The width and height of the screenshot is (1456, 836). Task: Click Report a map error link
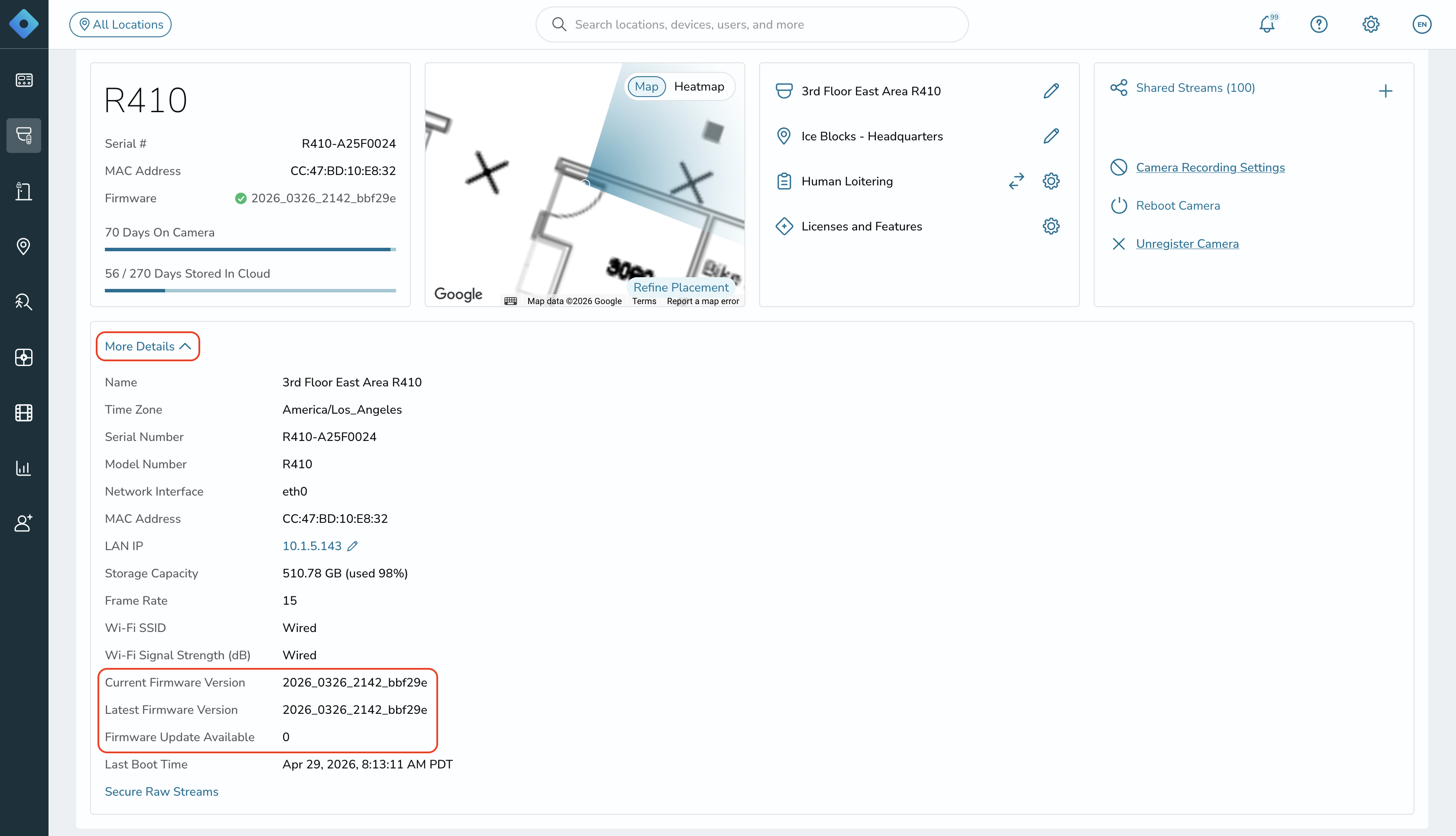coord(703,301)
